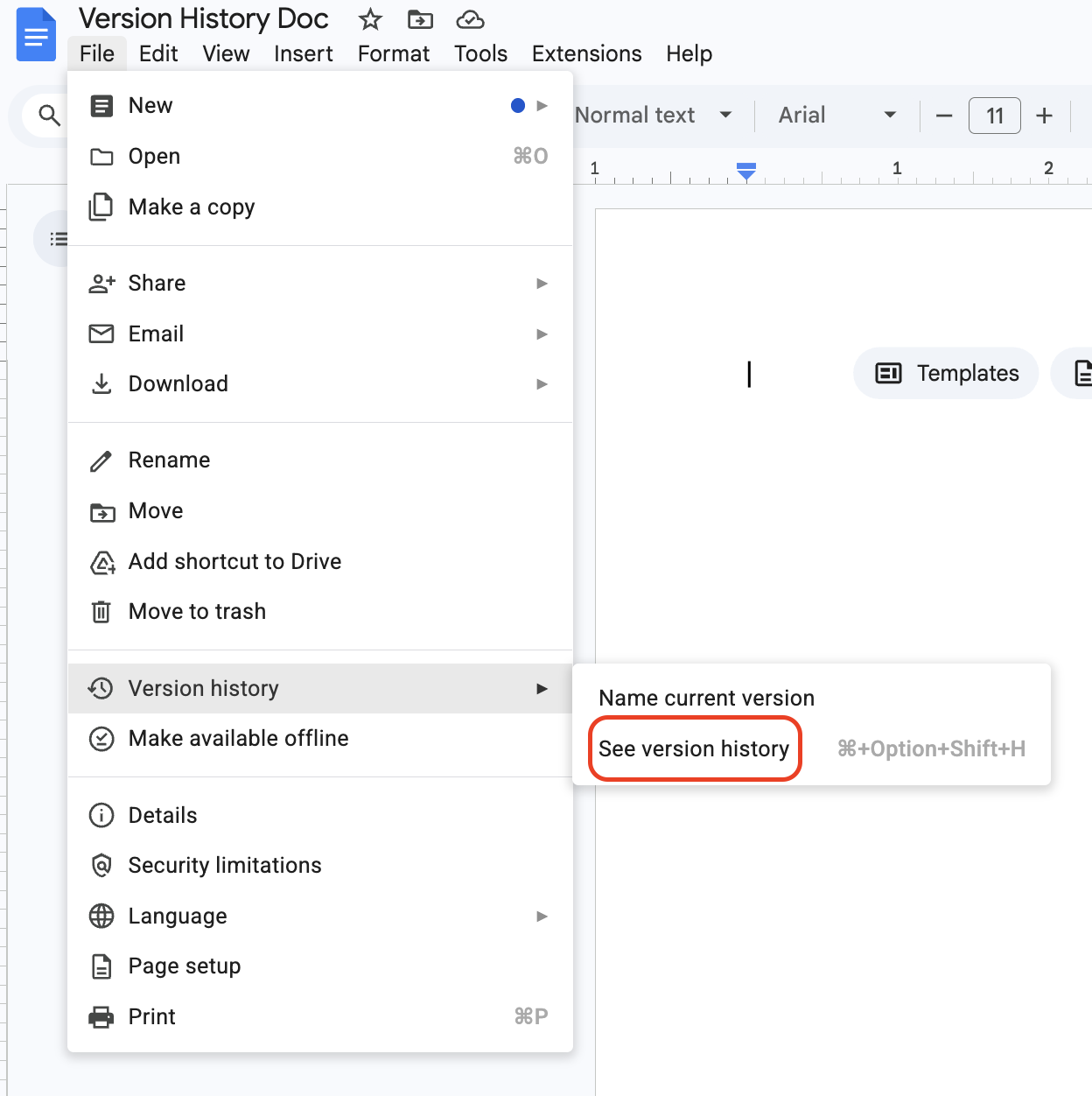Check the cloud save status icon

pyautogui.click(x=470, y=19)
